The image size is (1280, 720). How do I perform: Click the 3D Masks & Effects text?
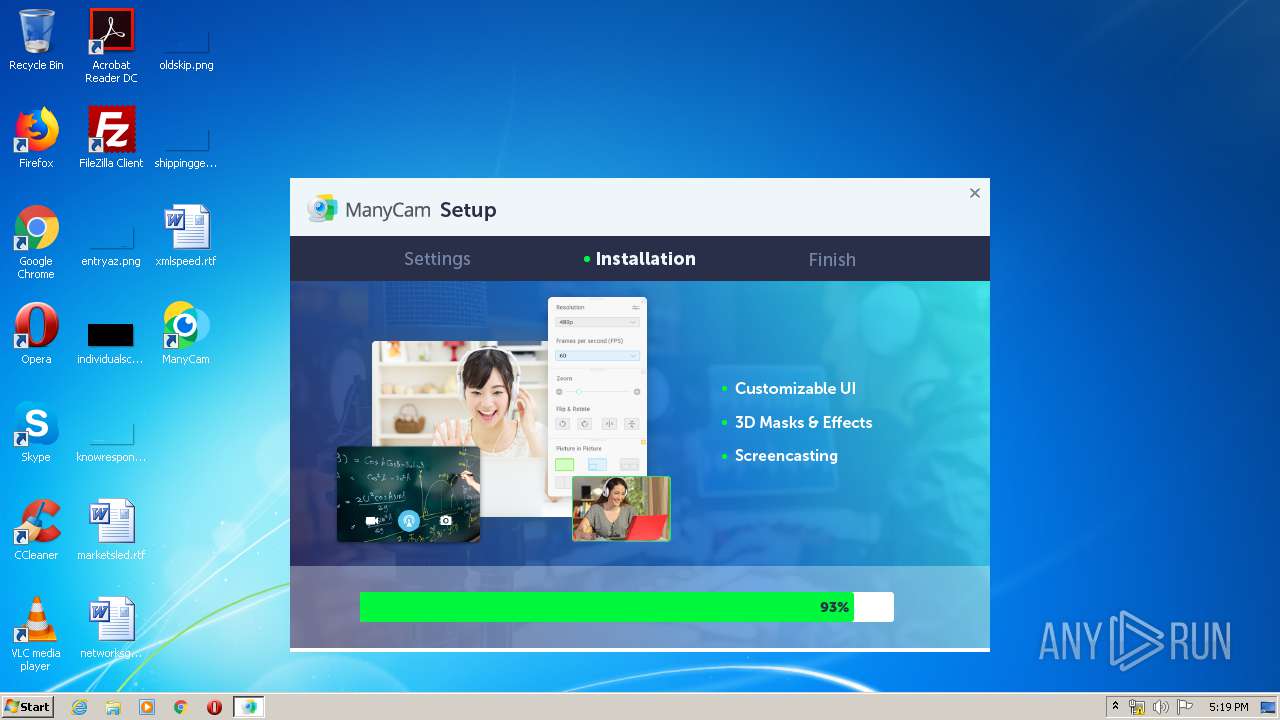pos(803,422)
